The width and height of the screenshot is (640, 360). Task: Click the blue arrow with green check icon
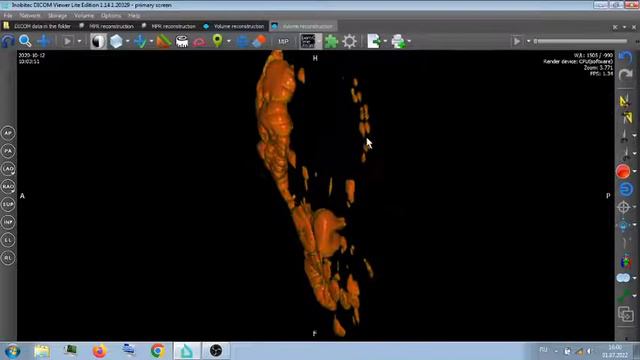pyautogui.click(x=140, y=41)
